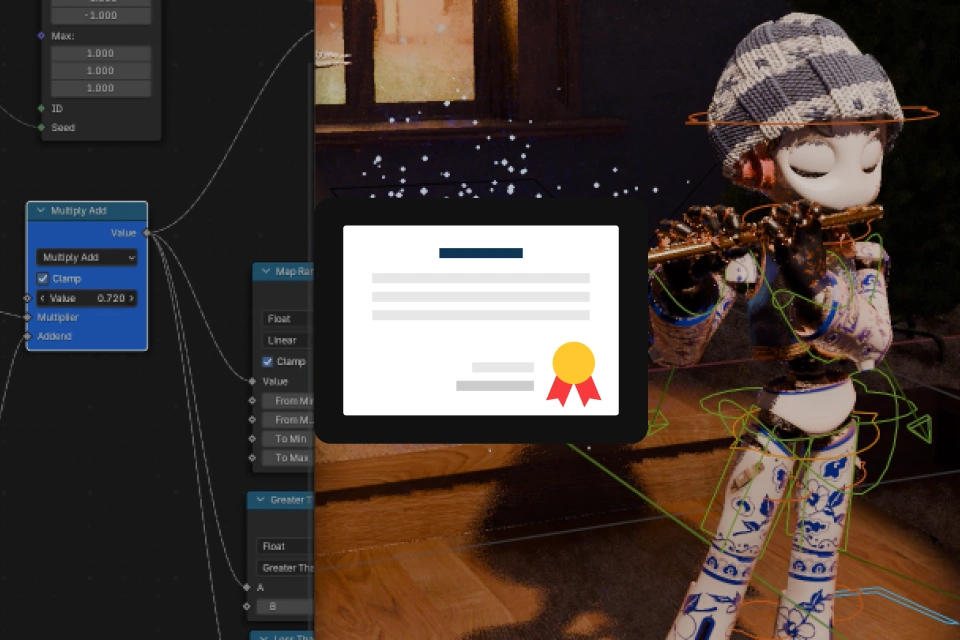This screenshot has height=640, width=960.
Task: Click the Max vector socket
Action: pyautogui.click(x=41, y=36)
